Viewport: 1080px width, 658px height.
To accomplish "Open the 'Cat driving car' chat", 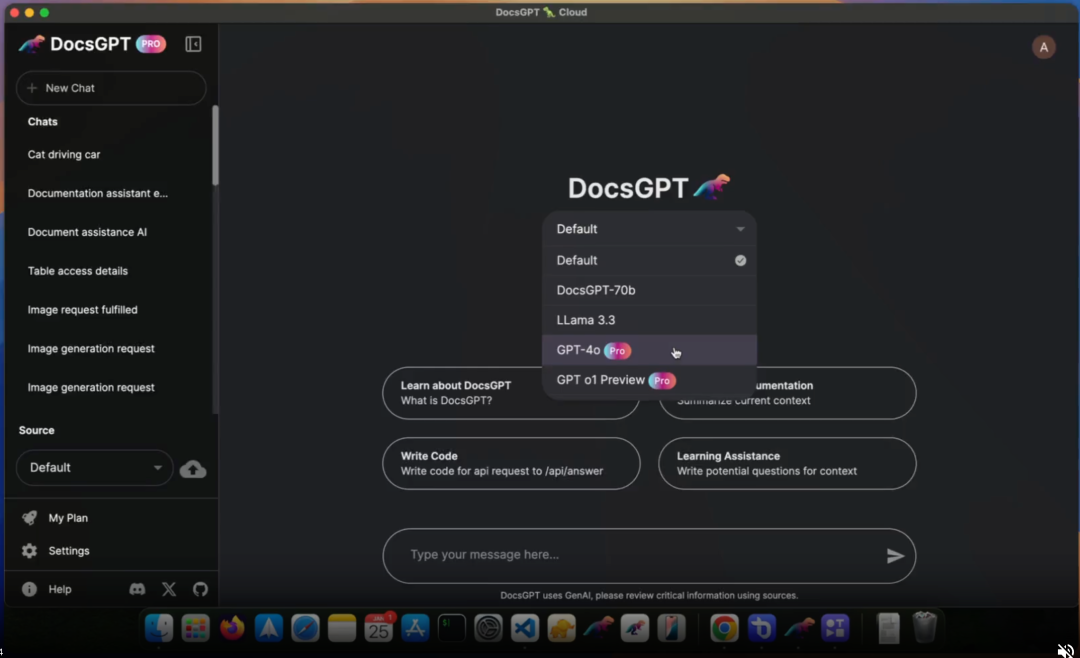I will pos(64,155).
